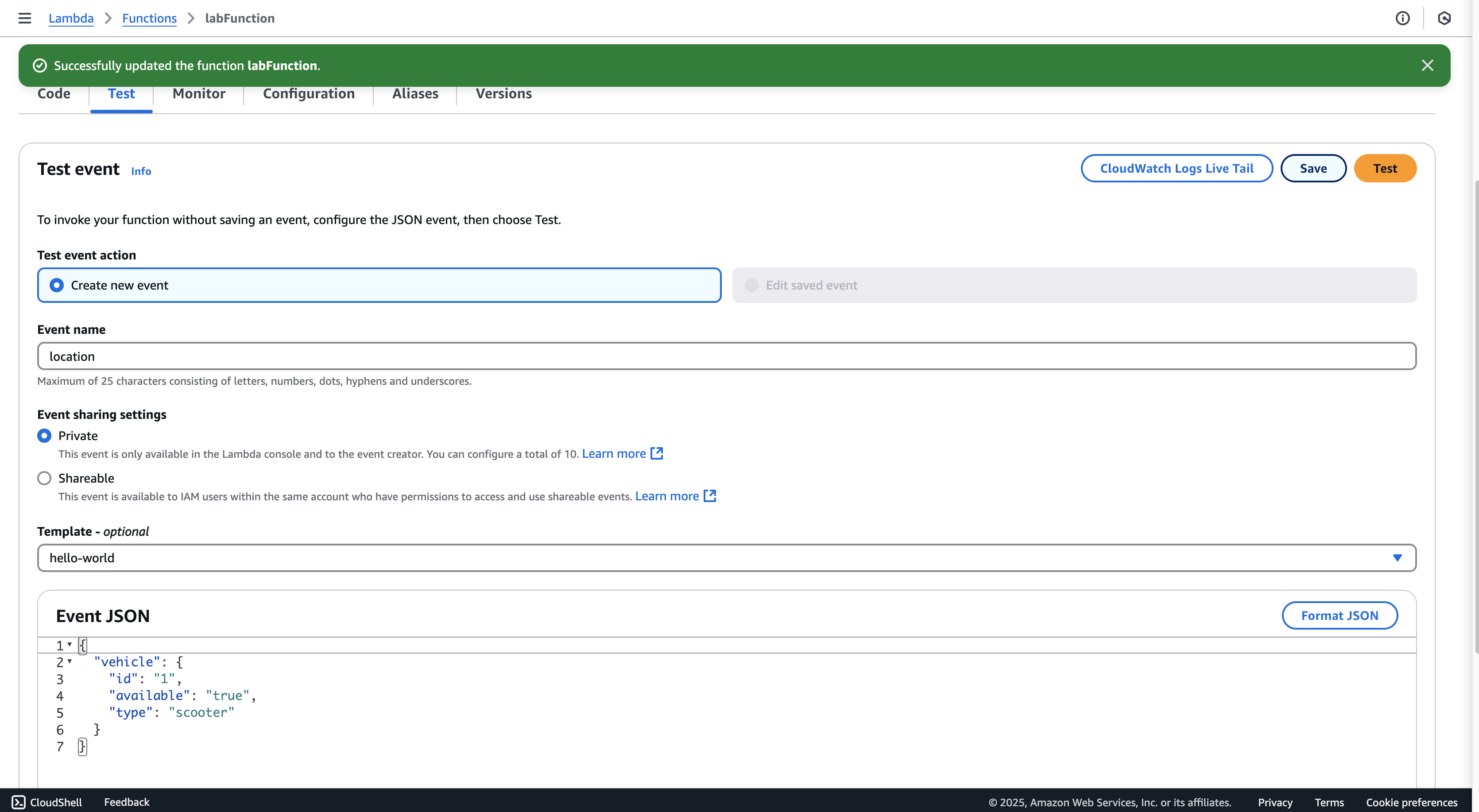Click Learn more under Private

[x=614, y=454]
